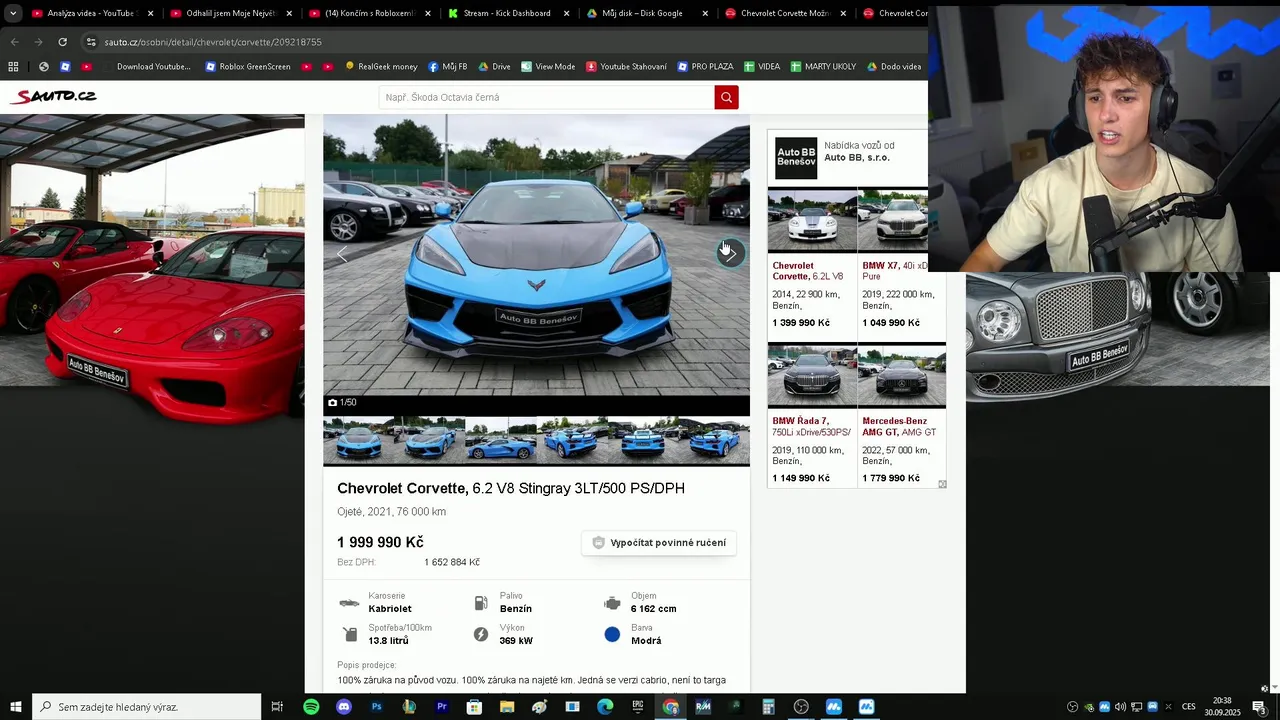The width and height of the screenshot is (1280, 720).
Task: Open Mercedes-Benz AMG GT ad listing
Action: [x=901, y=415]
